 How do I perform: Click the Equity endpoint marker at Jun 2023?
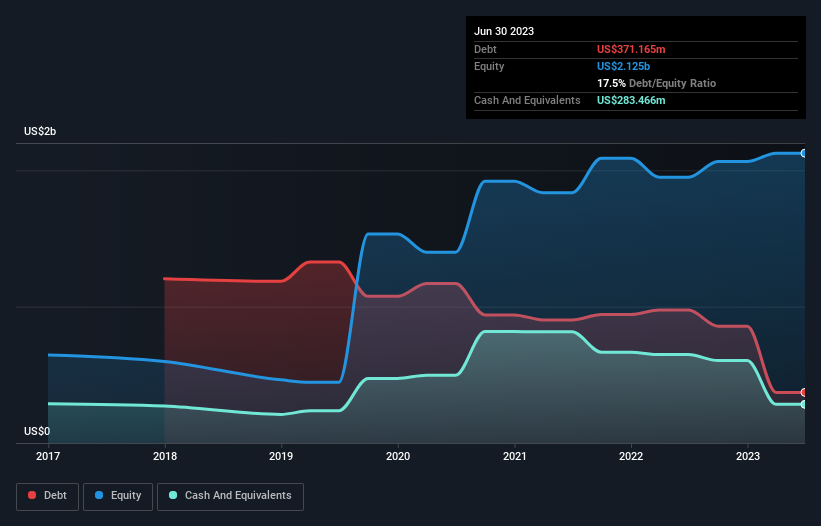pos(804,153)
